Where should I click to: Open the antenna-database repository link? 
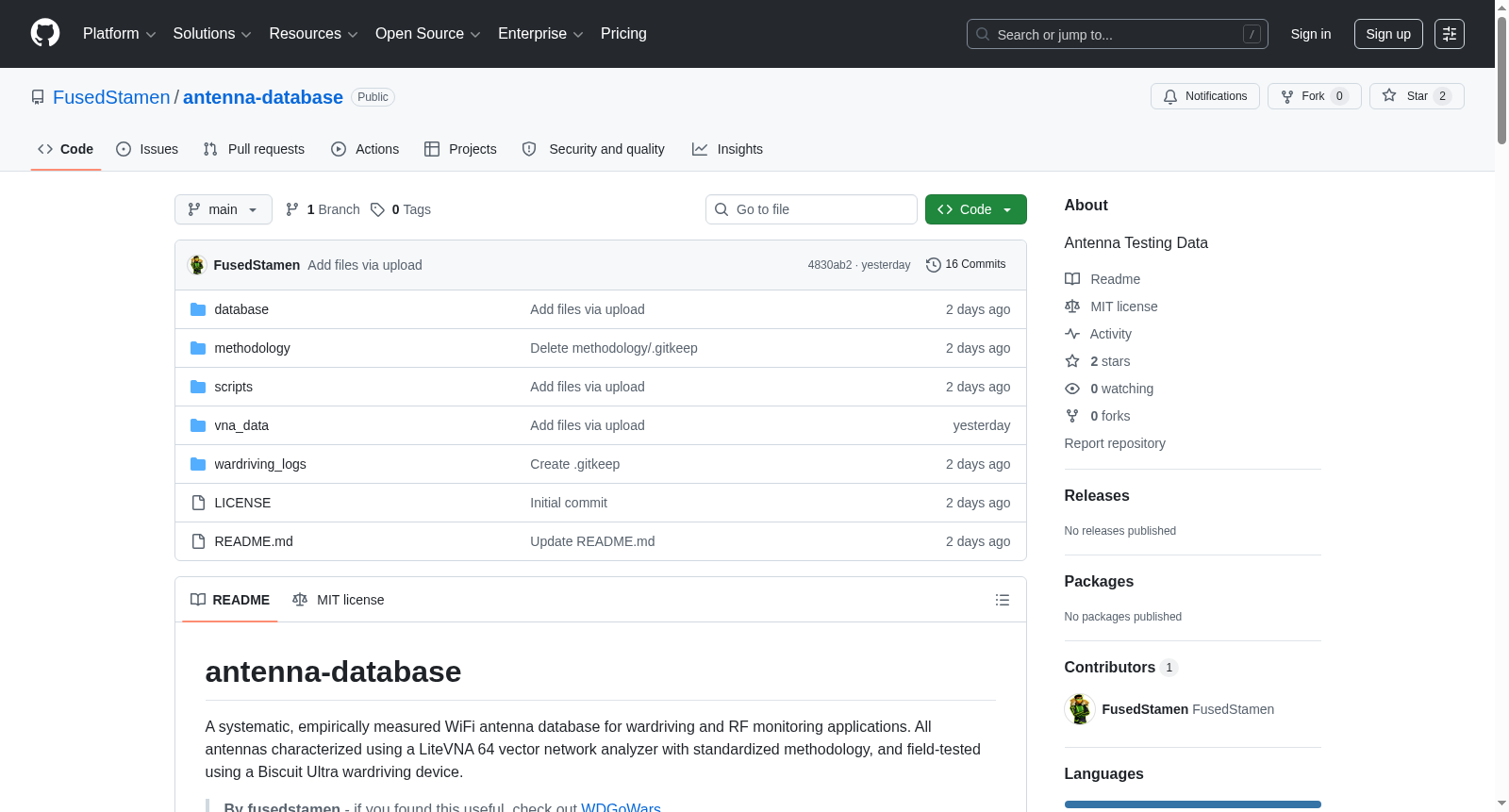[263, 97]
